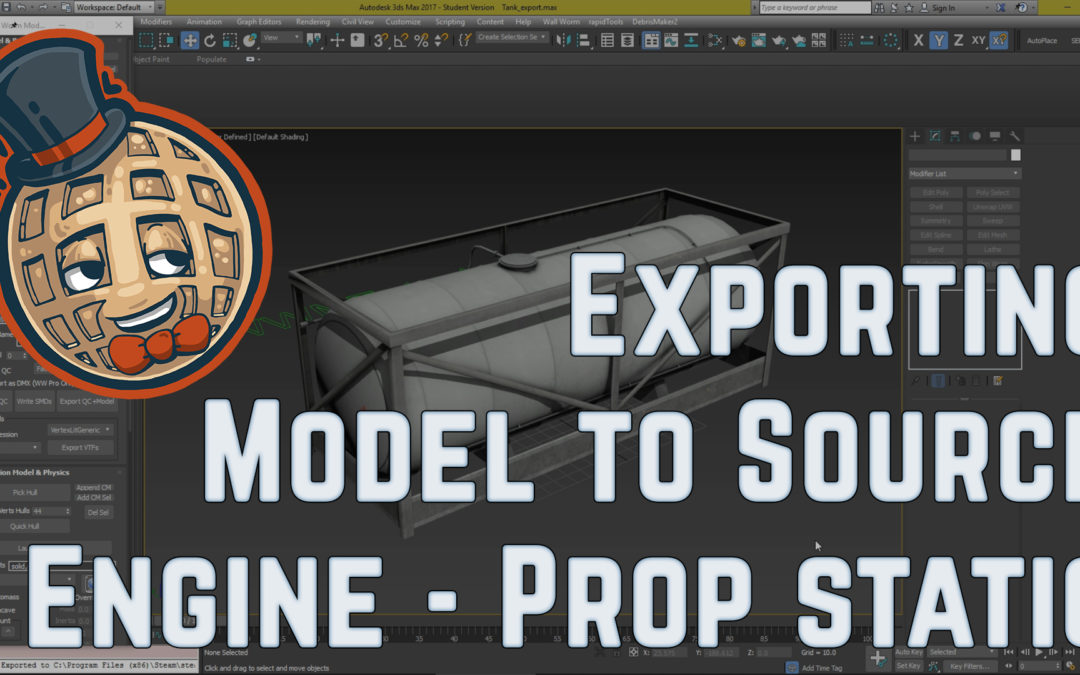Open the Modifier List dropdown
The height and width of the screenshot is (675, 1080).
tap(964, 174)
